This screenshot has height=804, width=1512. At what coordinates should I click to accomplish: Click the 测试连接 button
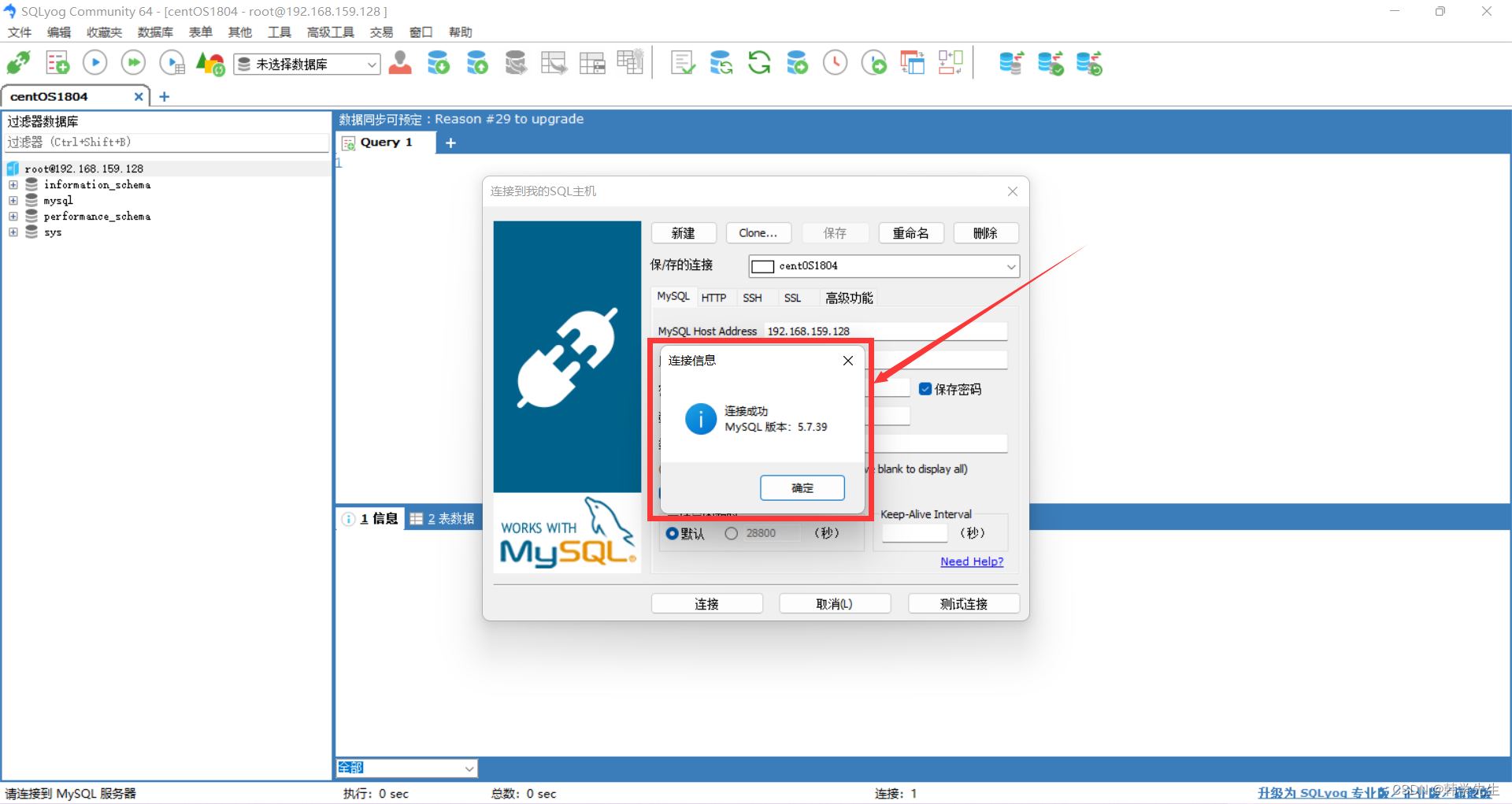point(964,604)
